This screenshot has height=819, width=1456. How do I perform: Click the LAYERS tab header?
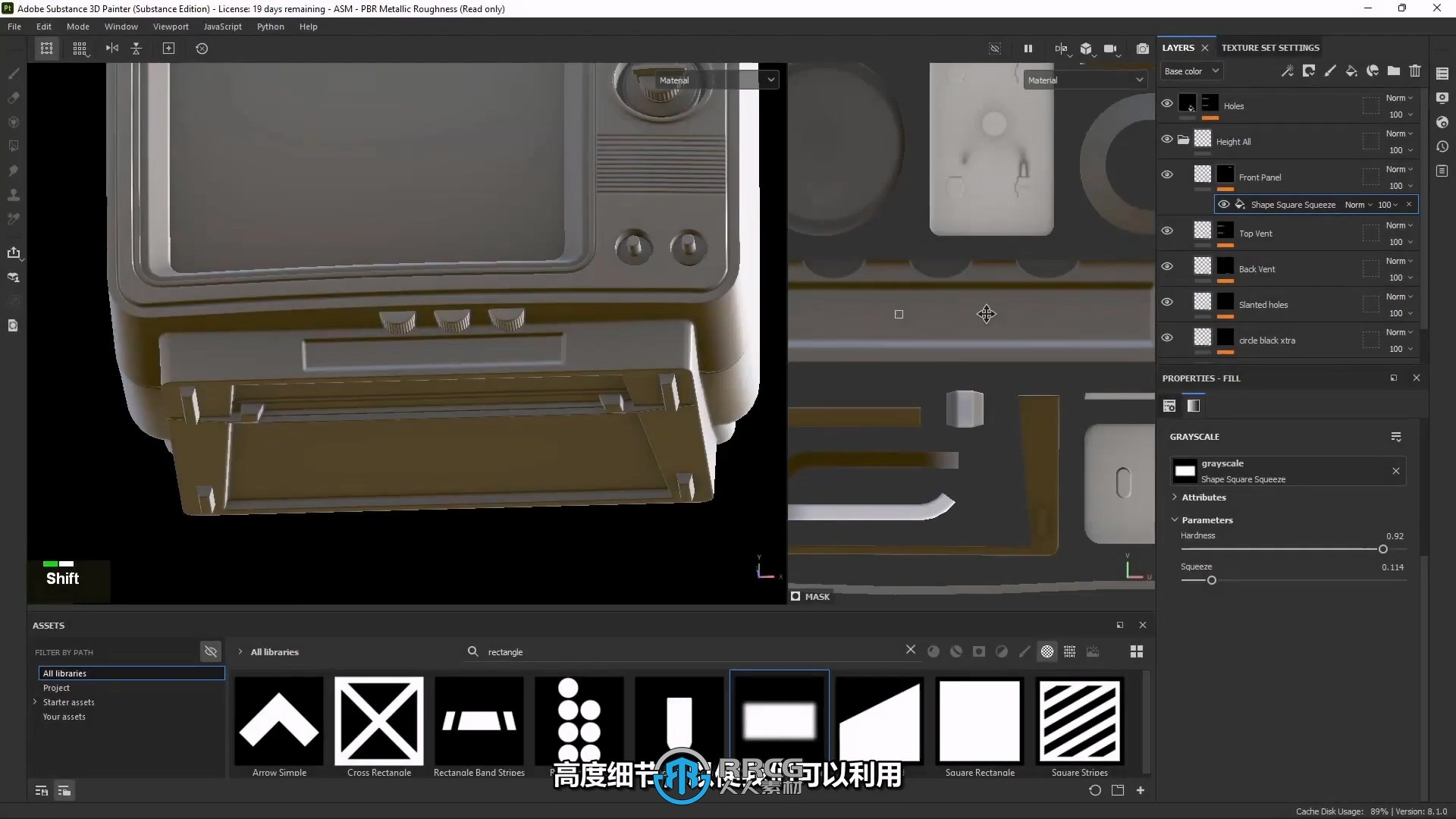(x=1178, y=47)
